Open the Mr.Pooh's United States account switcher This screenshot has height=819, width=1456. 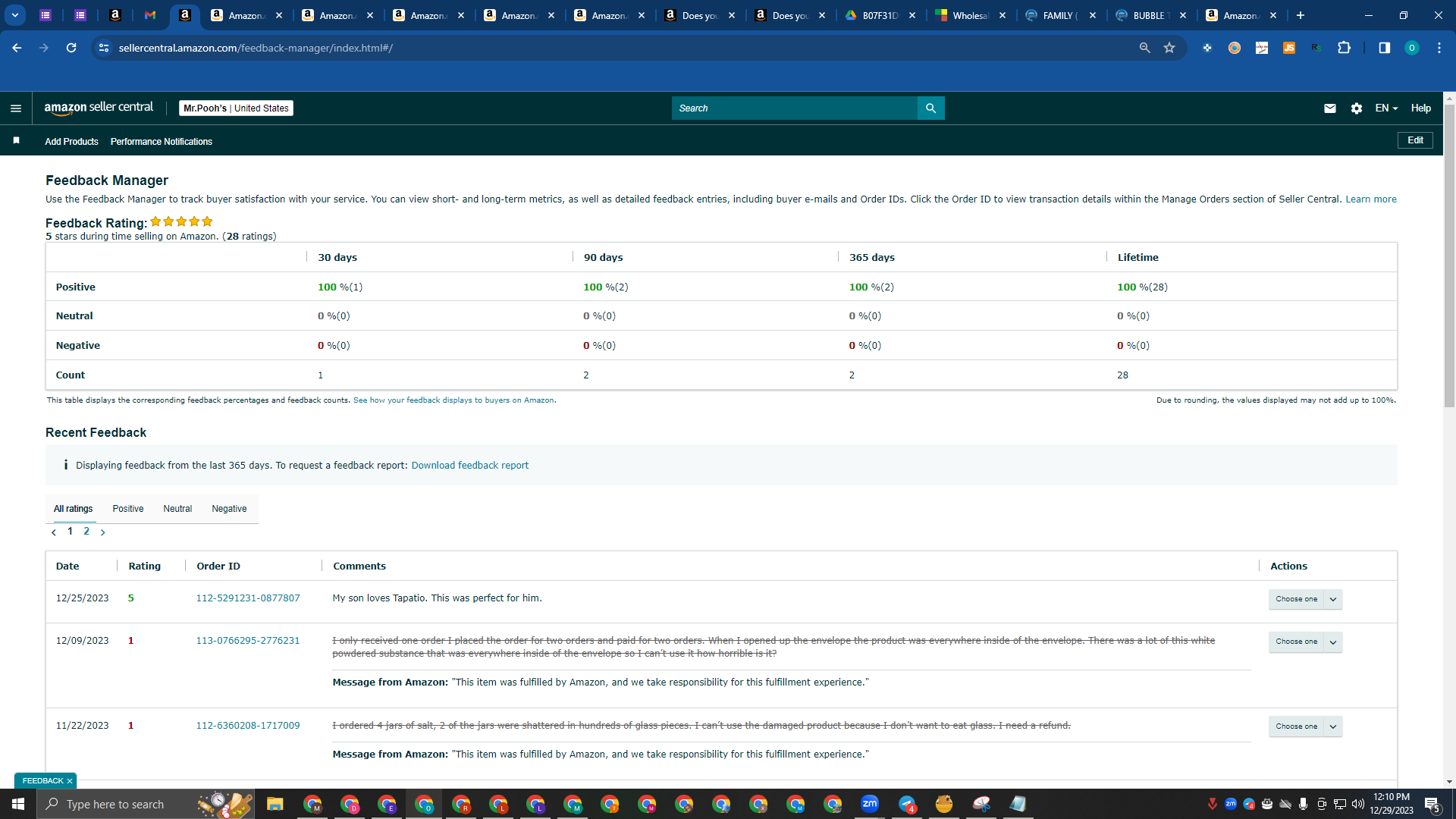tap(236, 108)
